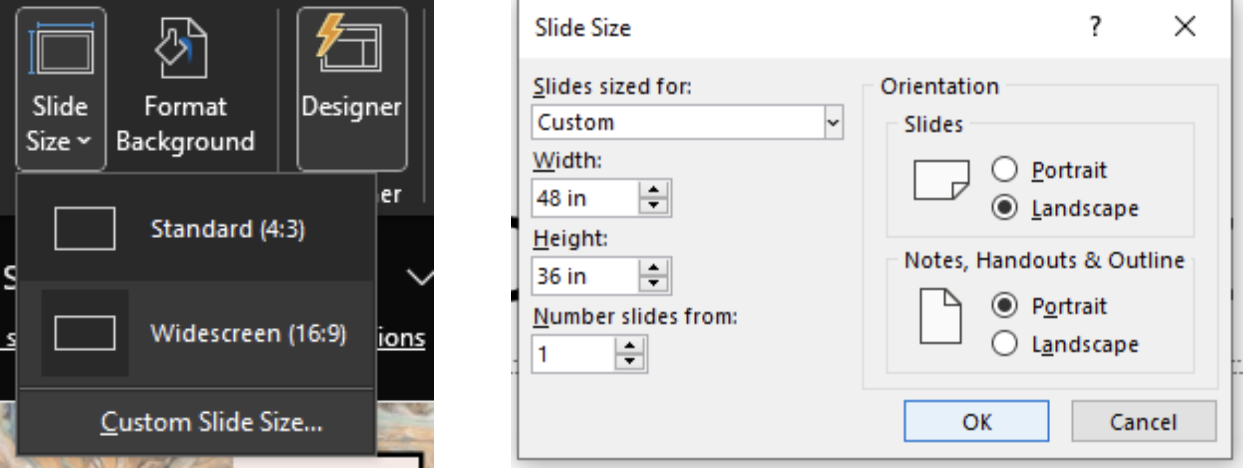
Task: Click the Widescreen 16:9 rectangle icon
Action: (x=84, y=333)
